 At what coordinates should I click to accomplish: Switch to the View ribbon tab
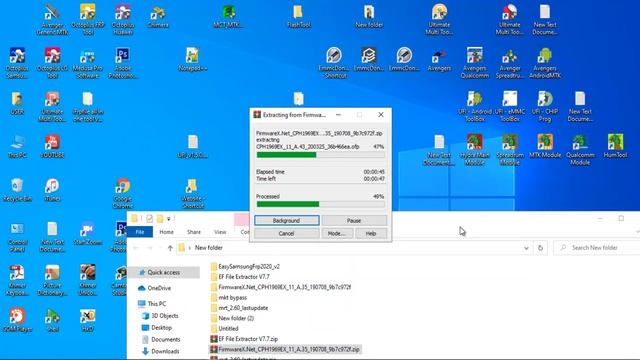coord(220,232)
